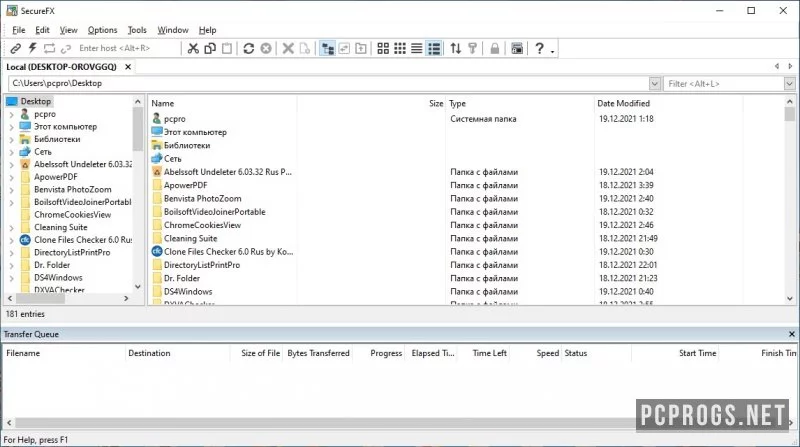Click next tab arrow beside tab bar
The width and height of the screenshot is (800, 447).
click(x=790, y=66)
